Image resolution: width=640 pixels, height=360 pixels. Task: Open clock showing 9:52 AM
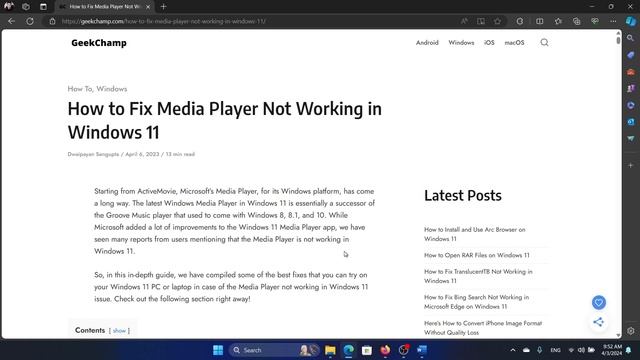click(612, 349)
